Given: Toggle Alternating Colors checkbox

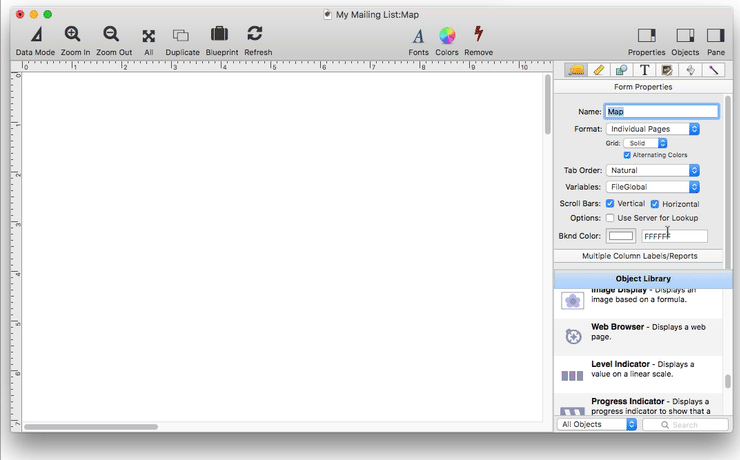Looking at the screenshot, I should [x=627, y=155].
